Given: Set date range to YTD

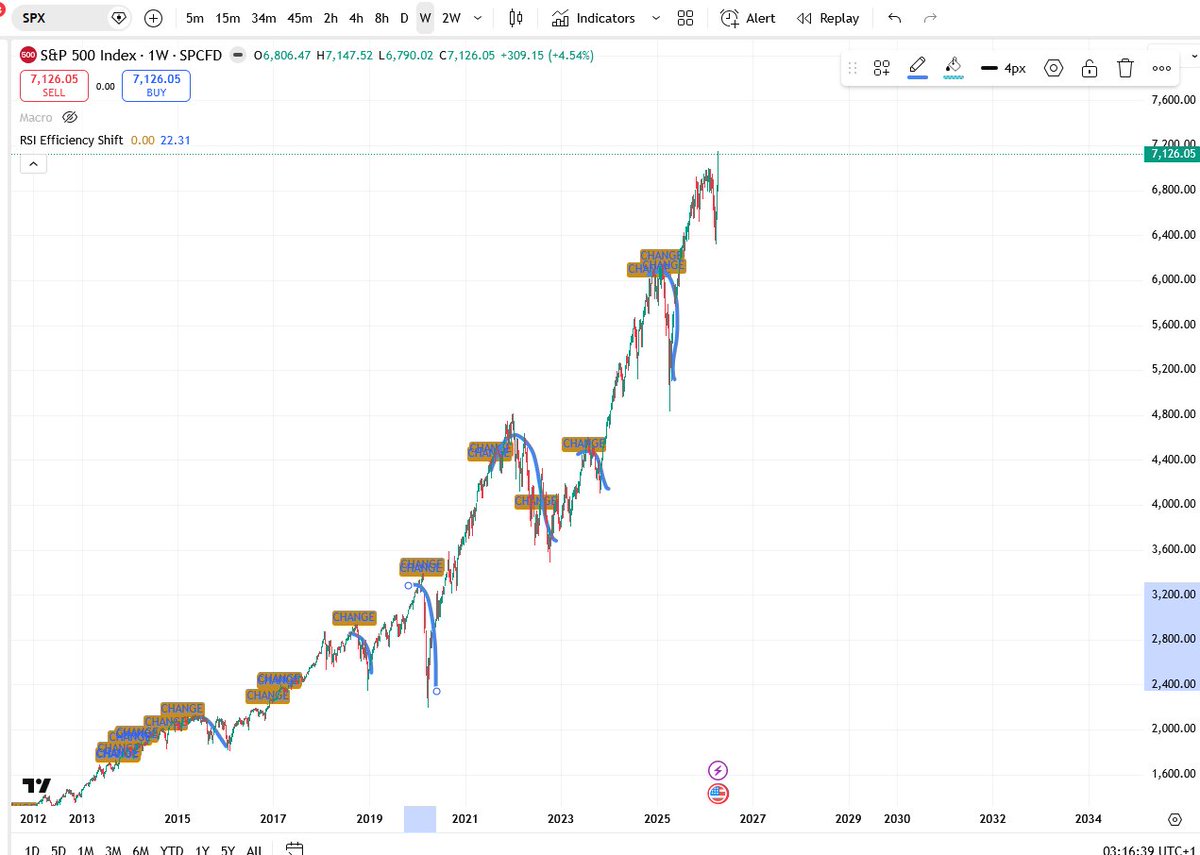Looking at the screenshot, I should [x=172, y=850].
